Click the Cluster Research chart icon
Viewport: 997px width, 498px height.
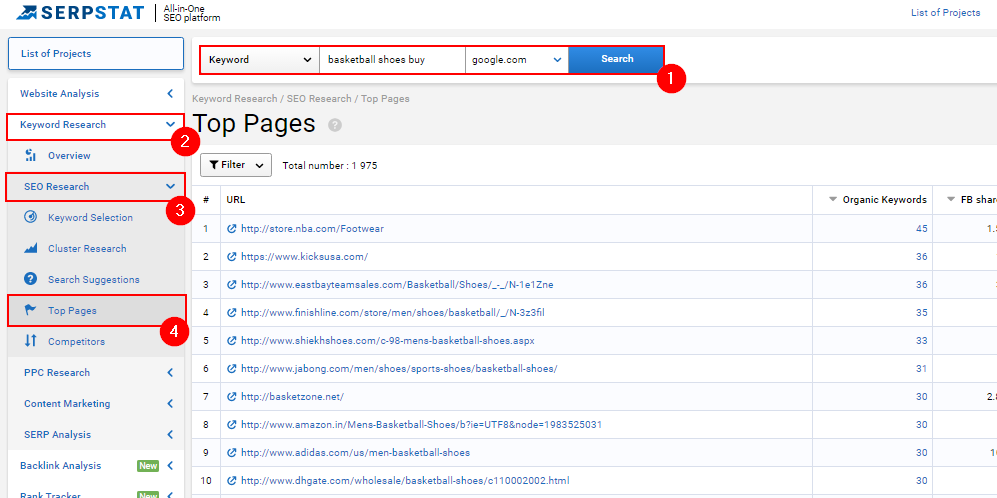(x=31, y=249)
